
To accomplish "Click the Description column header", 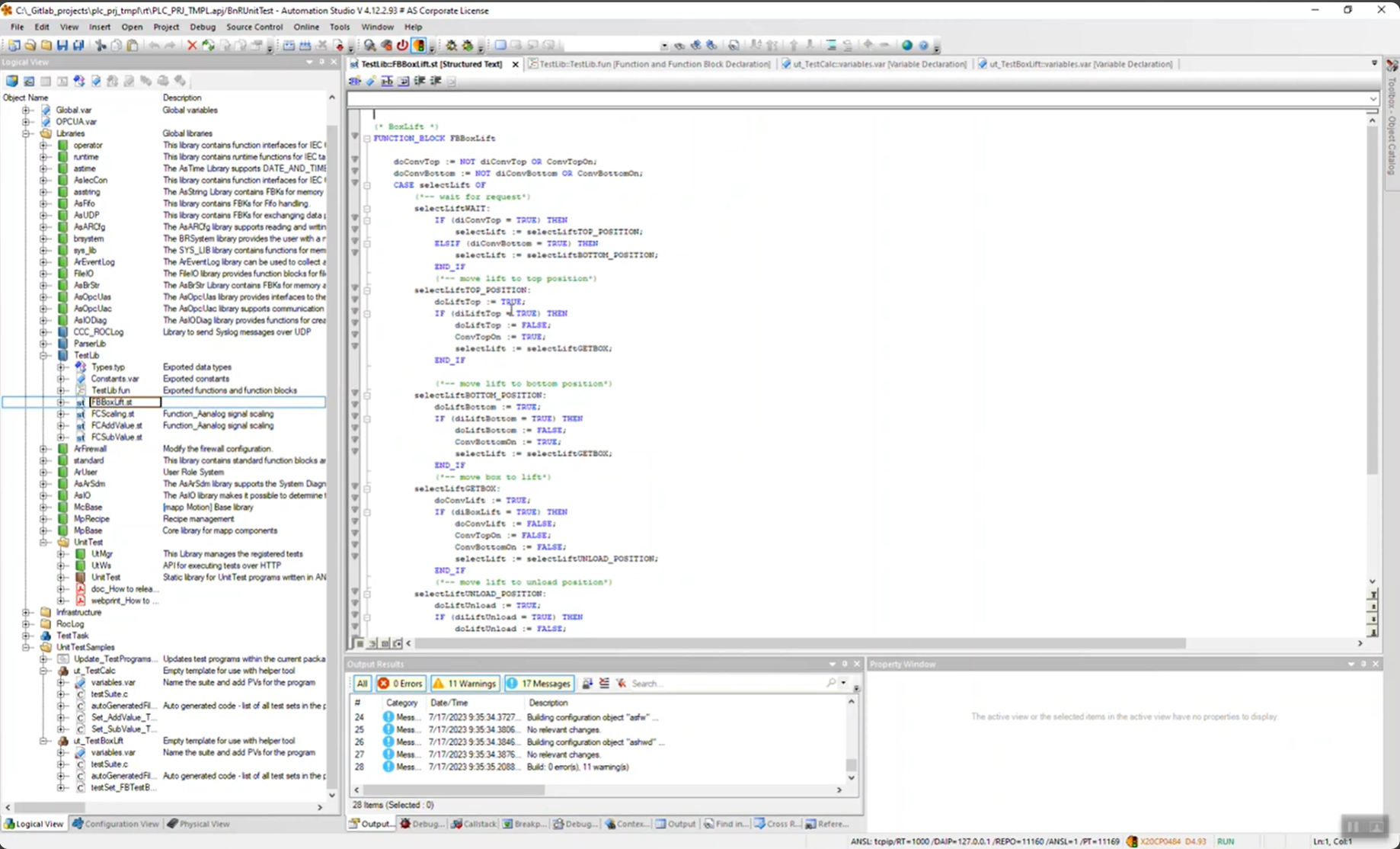I will [x=548, y=703].
